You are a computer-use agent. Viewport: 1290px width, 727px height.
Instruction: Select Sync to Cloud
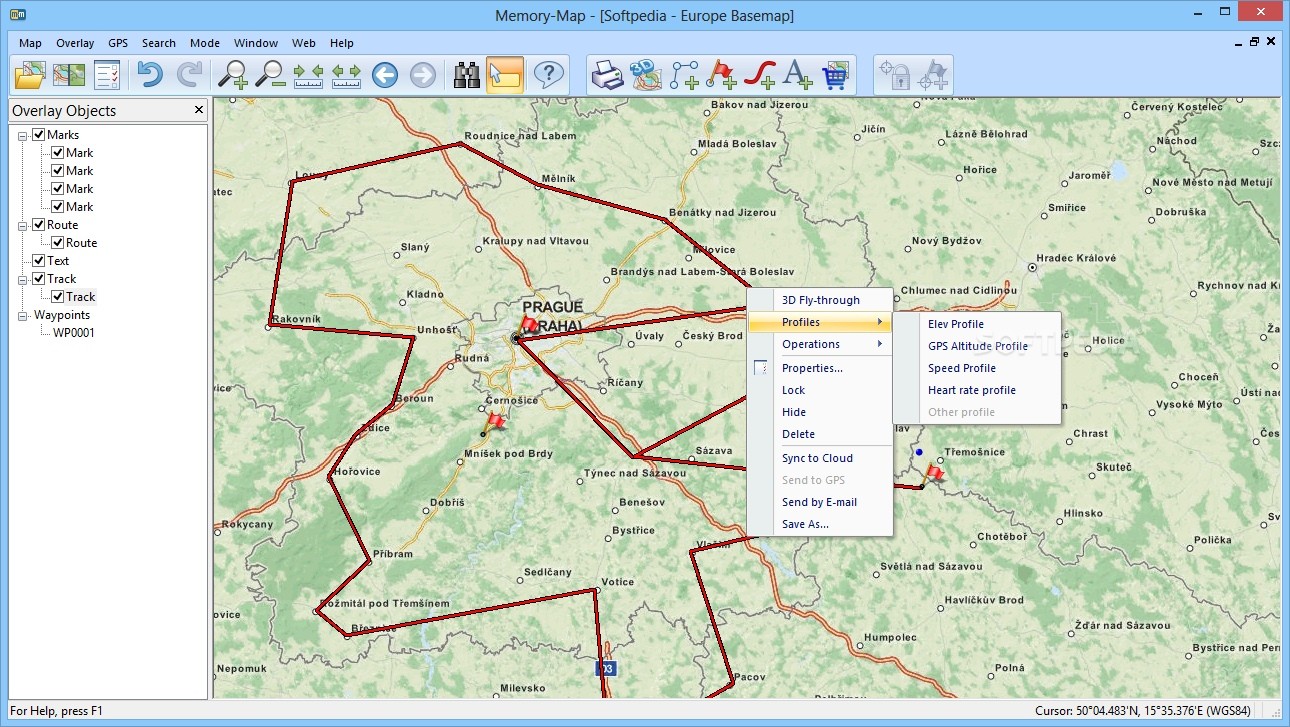pyautogui.click(x=820, y=458)
